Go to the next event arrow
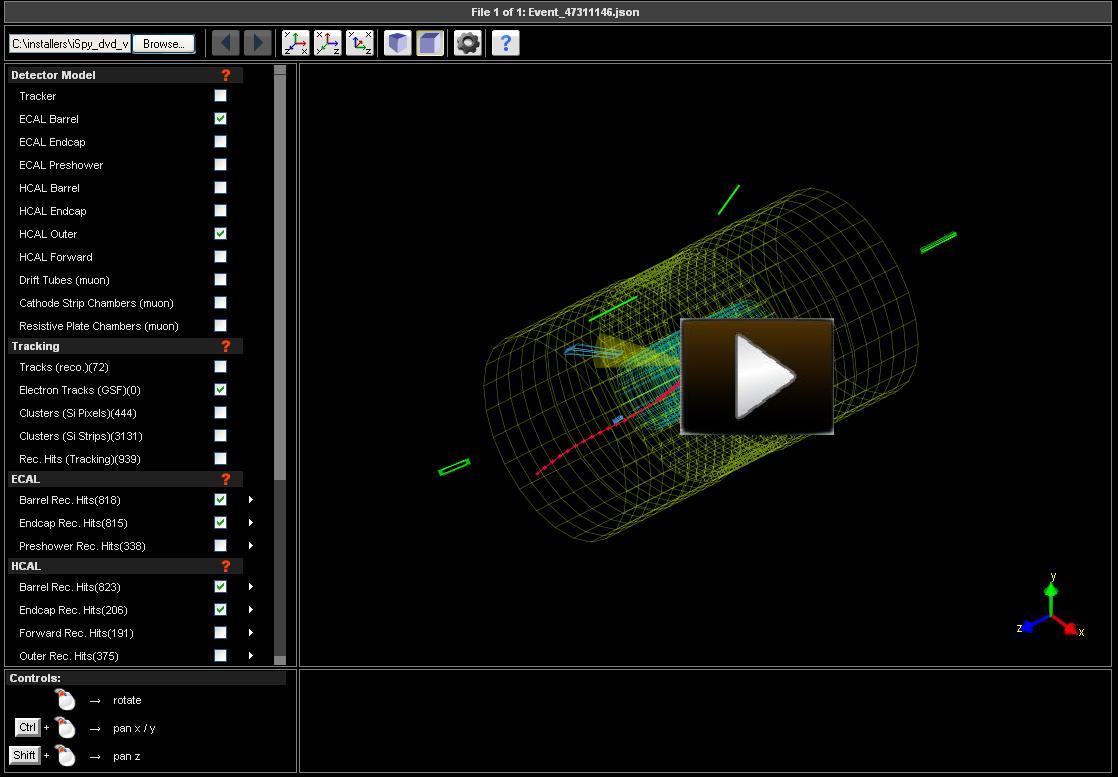 coord(257,43)
